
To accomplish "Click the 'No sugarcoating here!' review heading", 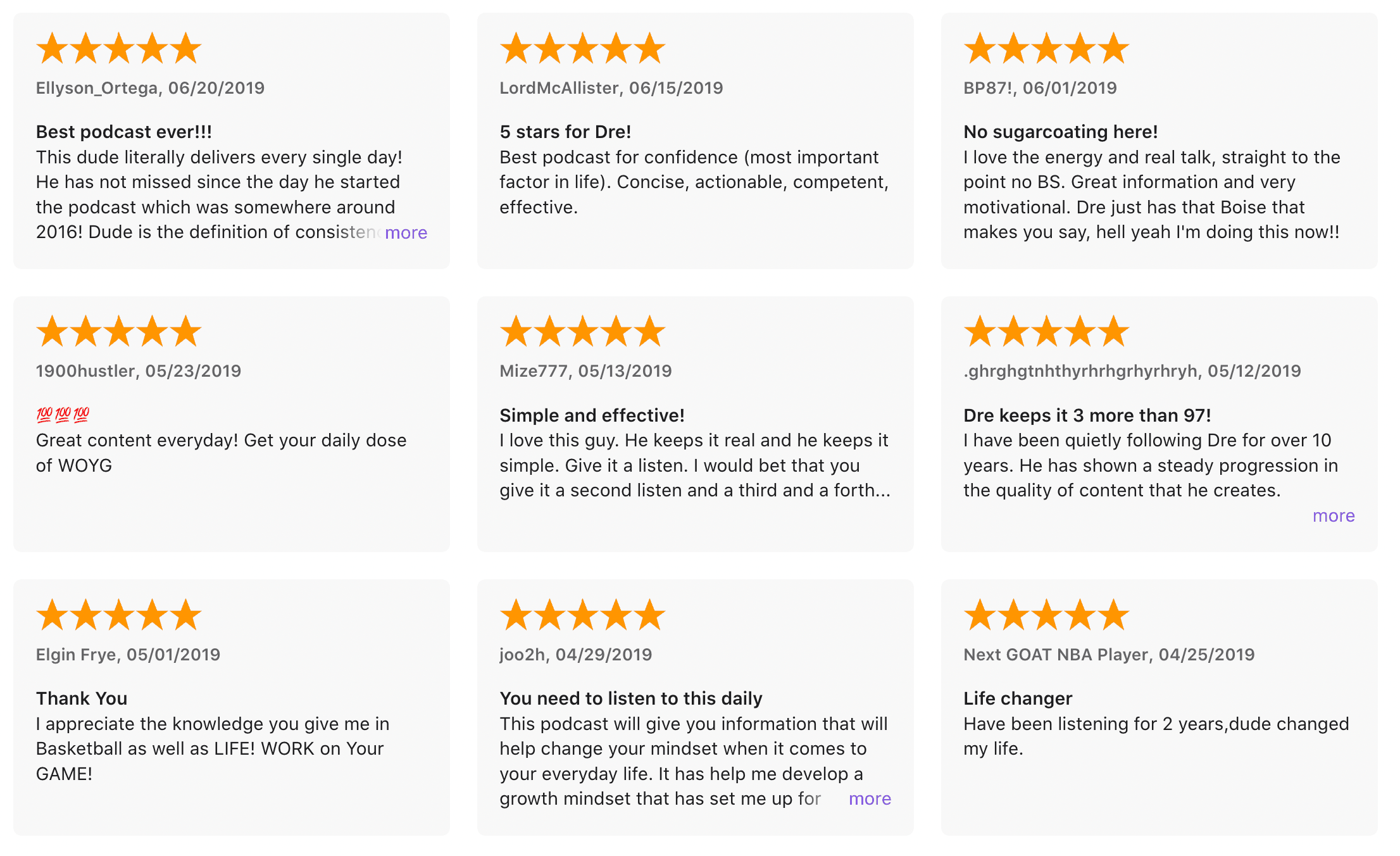I will point(1060,132).
